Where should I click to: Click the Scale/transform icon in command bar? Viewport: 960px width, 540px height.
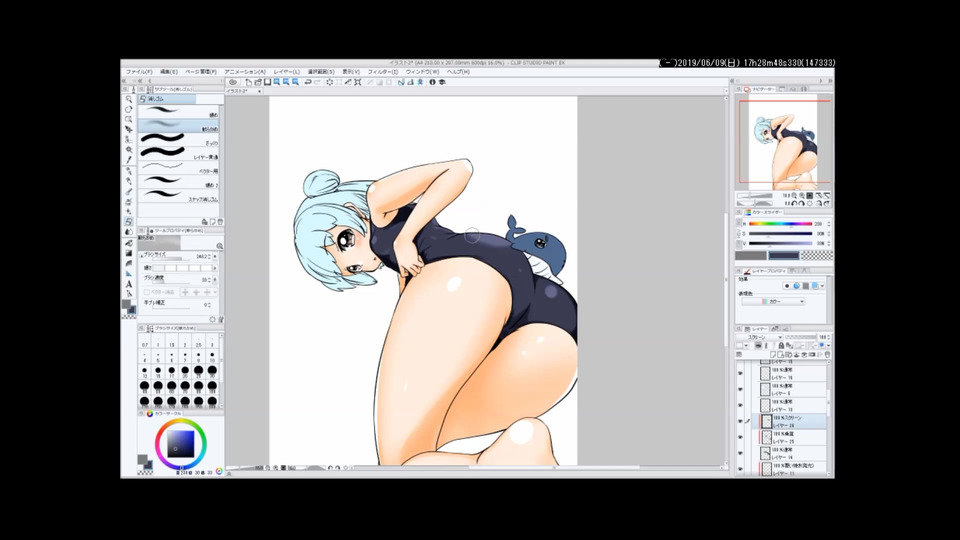point(358,82)
